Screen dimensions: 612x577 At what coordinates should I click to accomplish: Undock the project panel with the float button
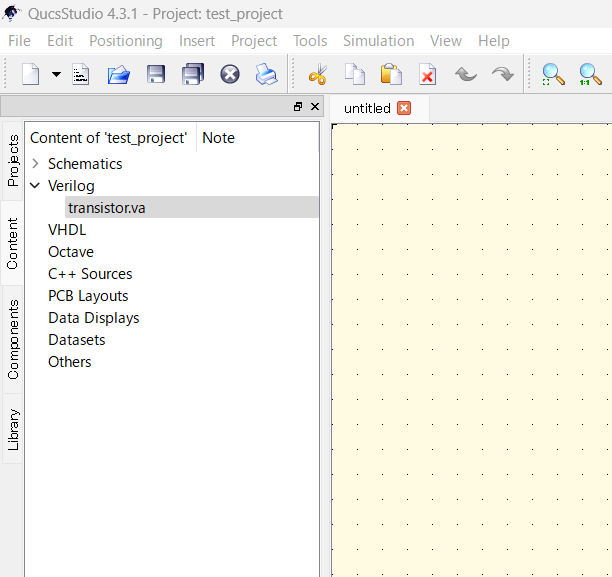point(298,107)
